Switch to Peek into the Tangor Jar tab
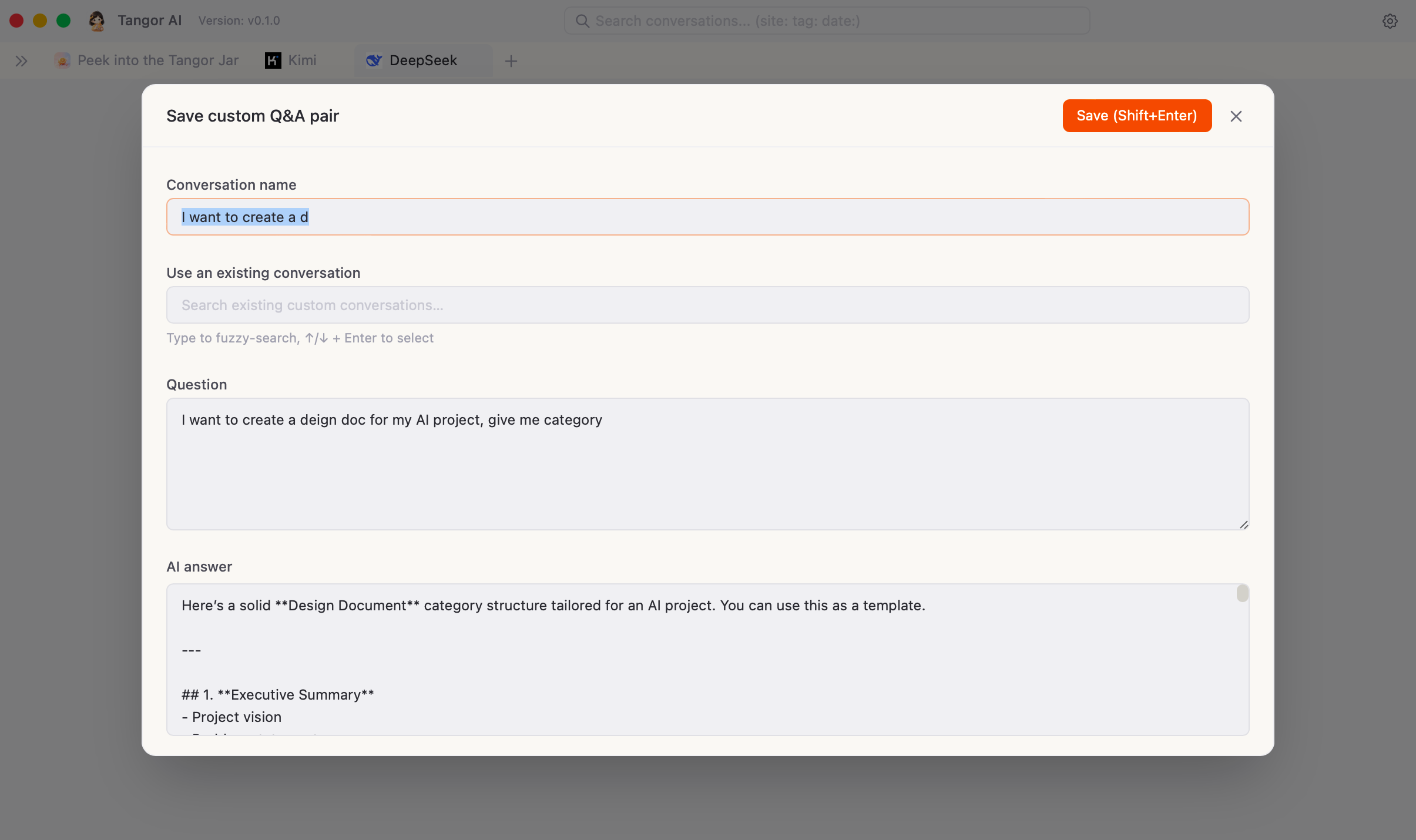The image size is (1416, 840). 146,61
